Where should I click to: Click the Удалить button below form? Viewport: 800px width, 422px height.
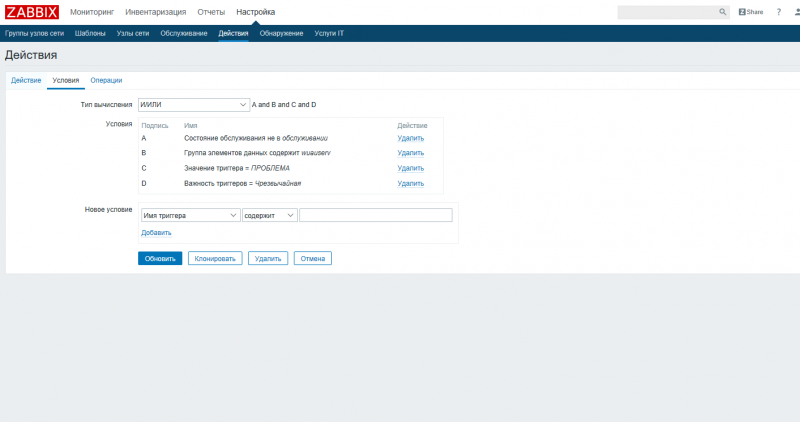[268, 258]
